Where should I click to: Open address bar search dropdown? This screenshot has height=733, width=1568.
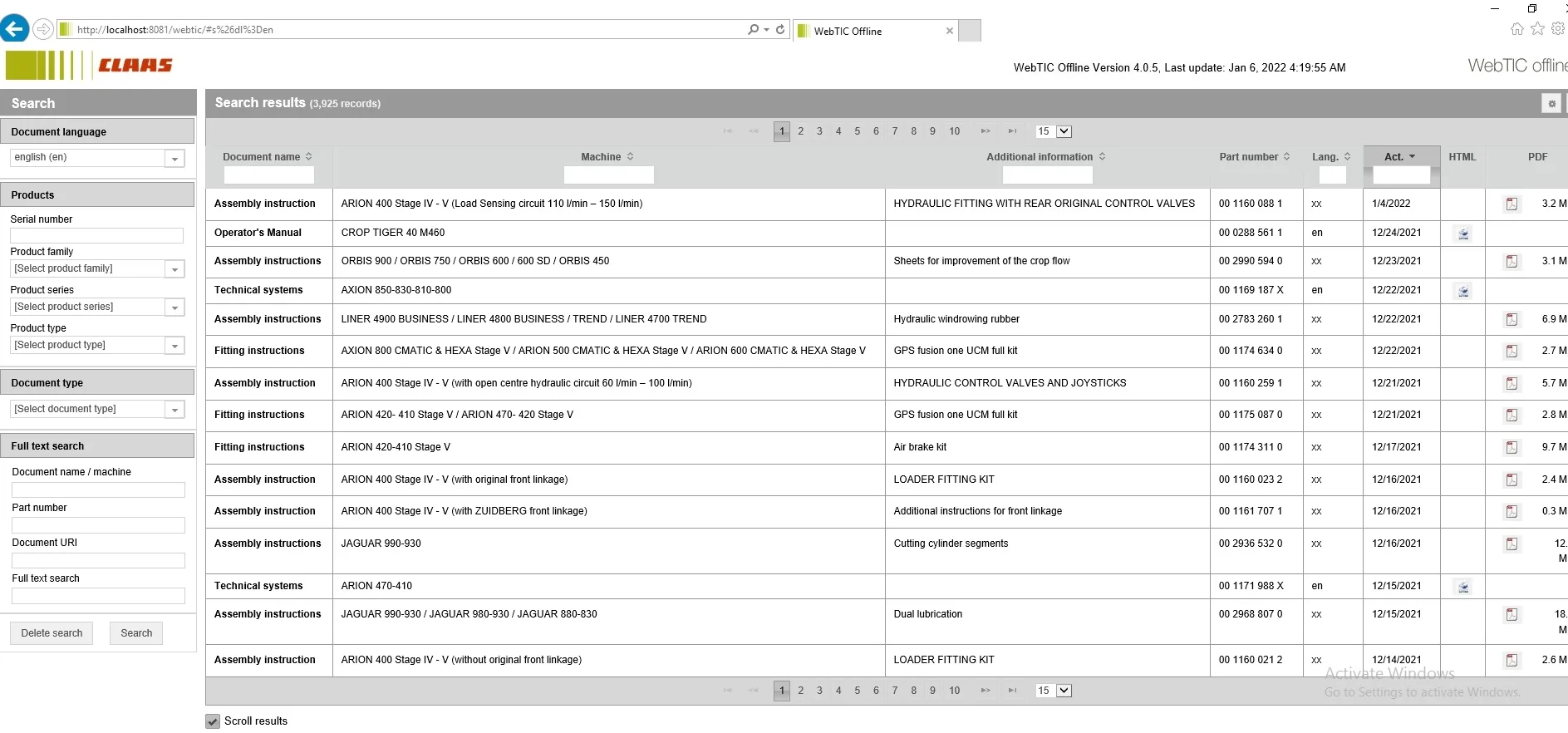(766, 29)
